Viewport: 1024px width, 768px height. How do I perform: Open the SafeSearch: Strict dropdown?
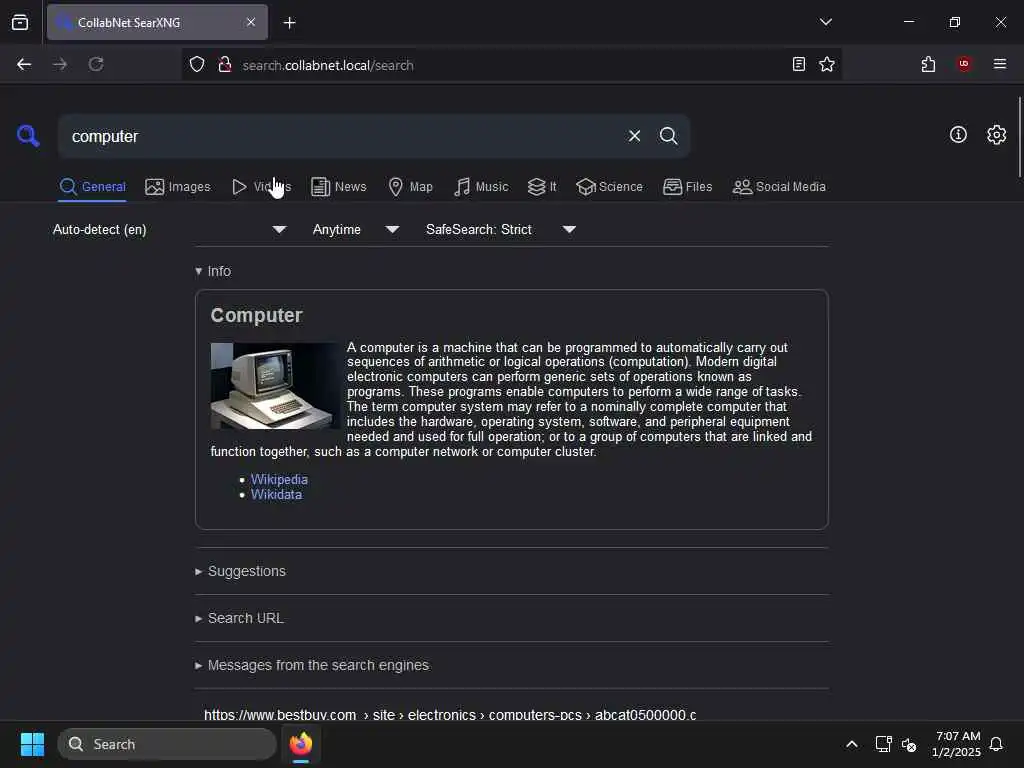point(501,229)
